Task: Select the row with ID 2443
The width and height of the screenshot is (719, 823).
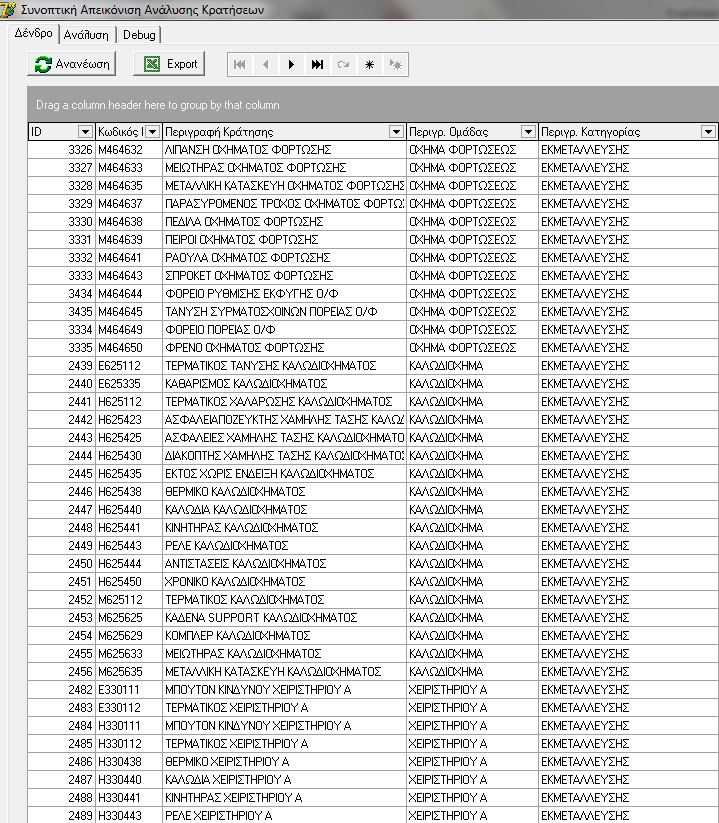Action: coord(373,438)
